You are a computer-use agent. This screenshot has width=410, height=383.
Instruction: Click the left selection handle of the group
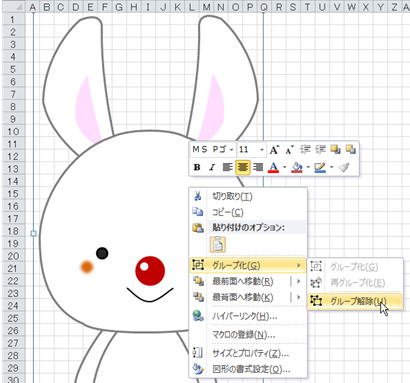click(x=33, y=234)
